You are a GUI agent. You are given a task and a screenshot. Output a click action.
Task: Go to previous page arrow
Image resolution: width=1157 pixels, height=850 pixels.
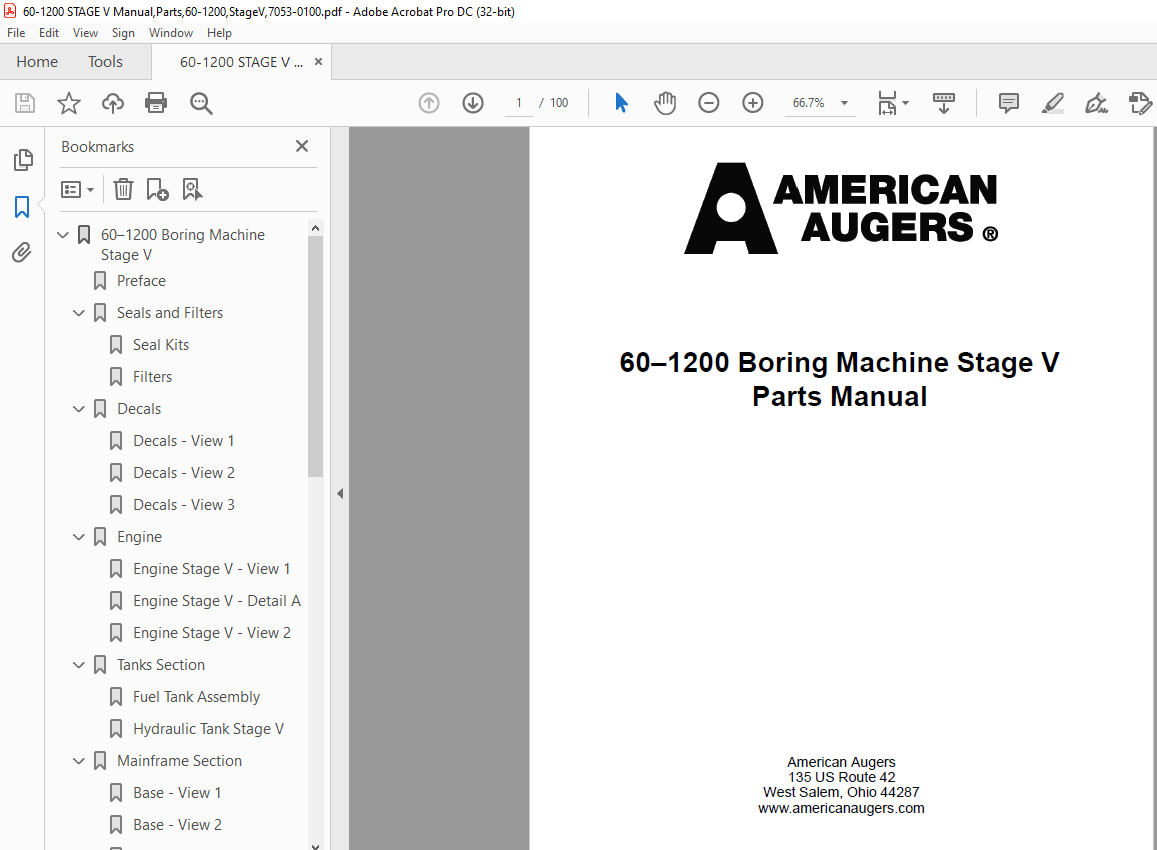[429, 103]
